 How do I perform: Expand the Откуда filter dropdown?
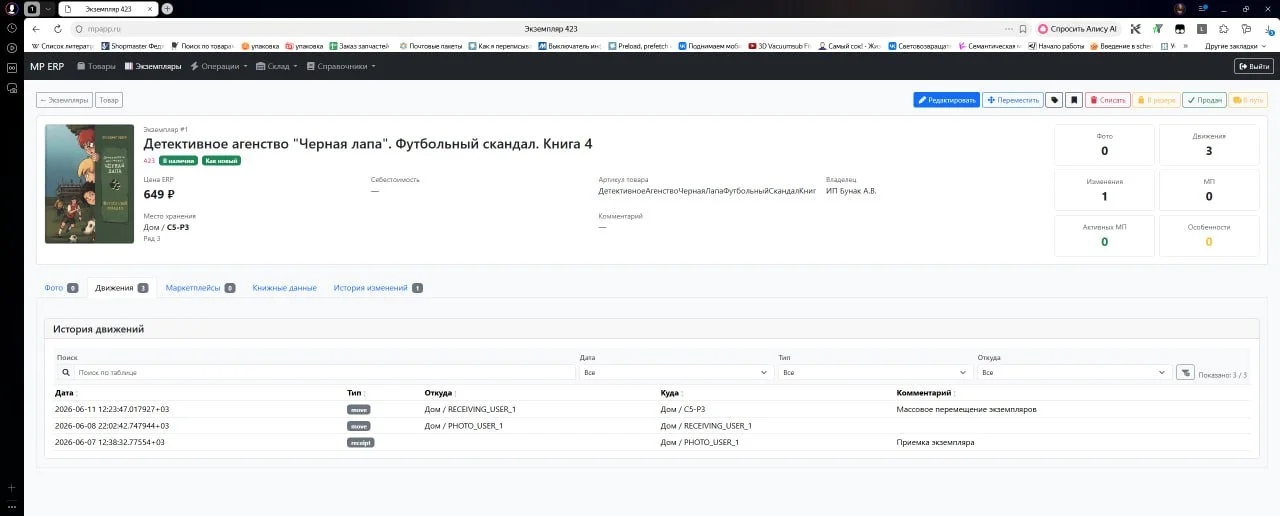pyautogui.click(x=1074, y=372)
